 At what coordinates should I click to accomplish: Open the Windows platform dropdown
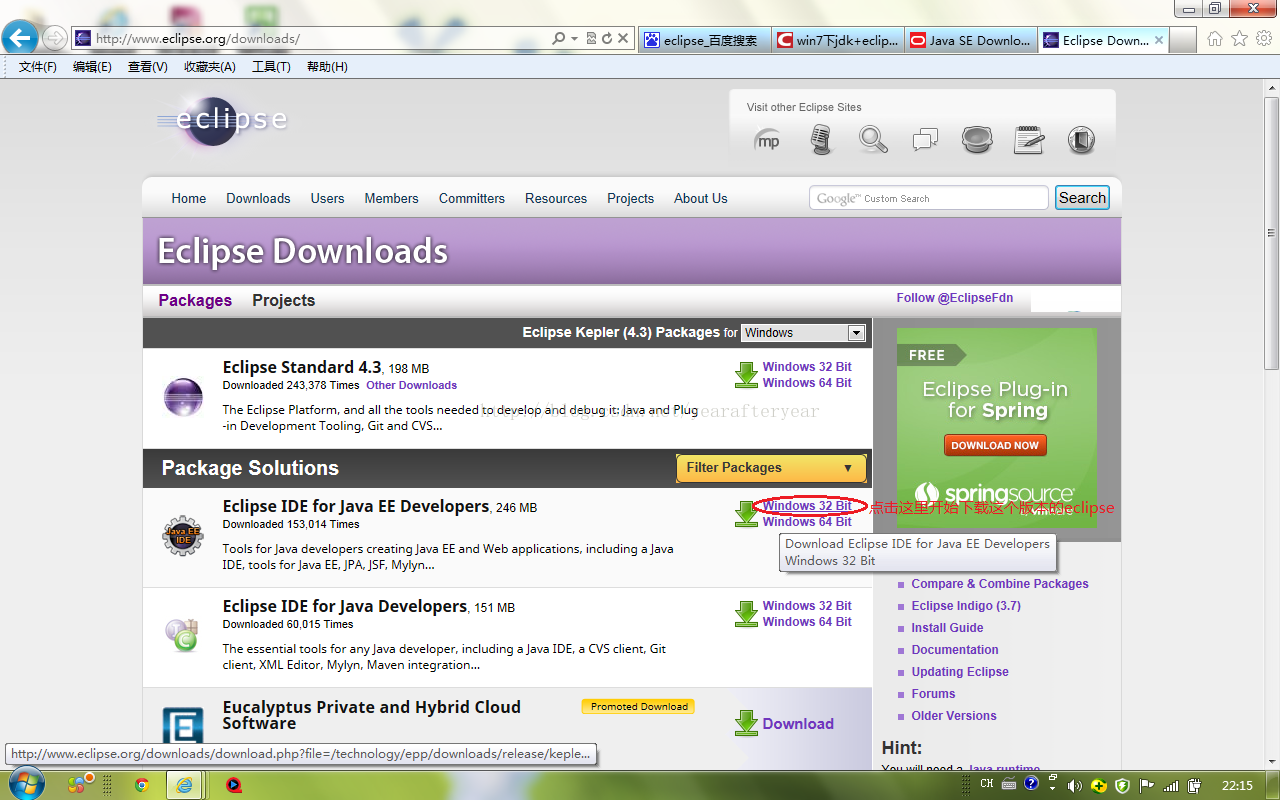click(855, 333)
